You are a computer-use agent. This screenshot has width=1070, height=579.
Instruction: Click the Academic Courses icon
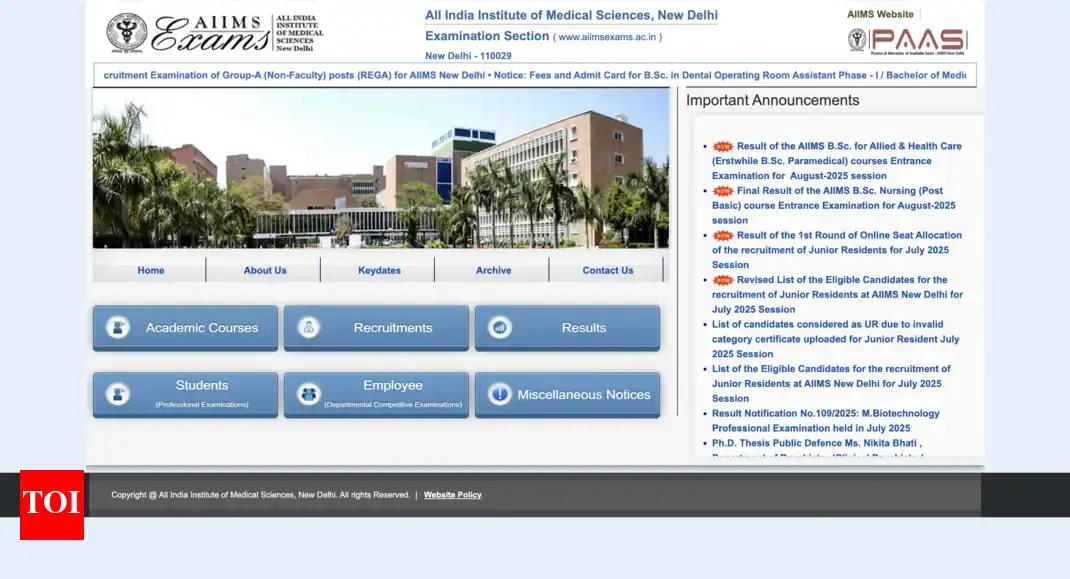(x=117, y=328)
